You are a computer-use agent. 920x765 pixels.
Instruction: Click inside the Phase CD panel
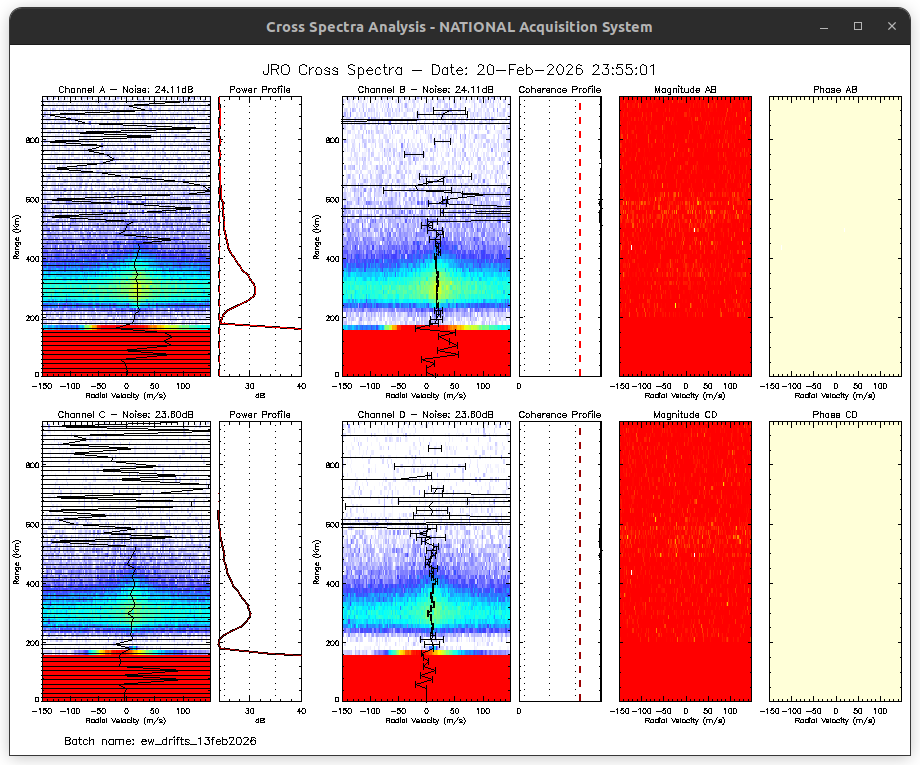[834, 560]
